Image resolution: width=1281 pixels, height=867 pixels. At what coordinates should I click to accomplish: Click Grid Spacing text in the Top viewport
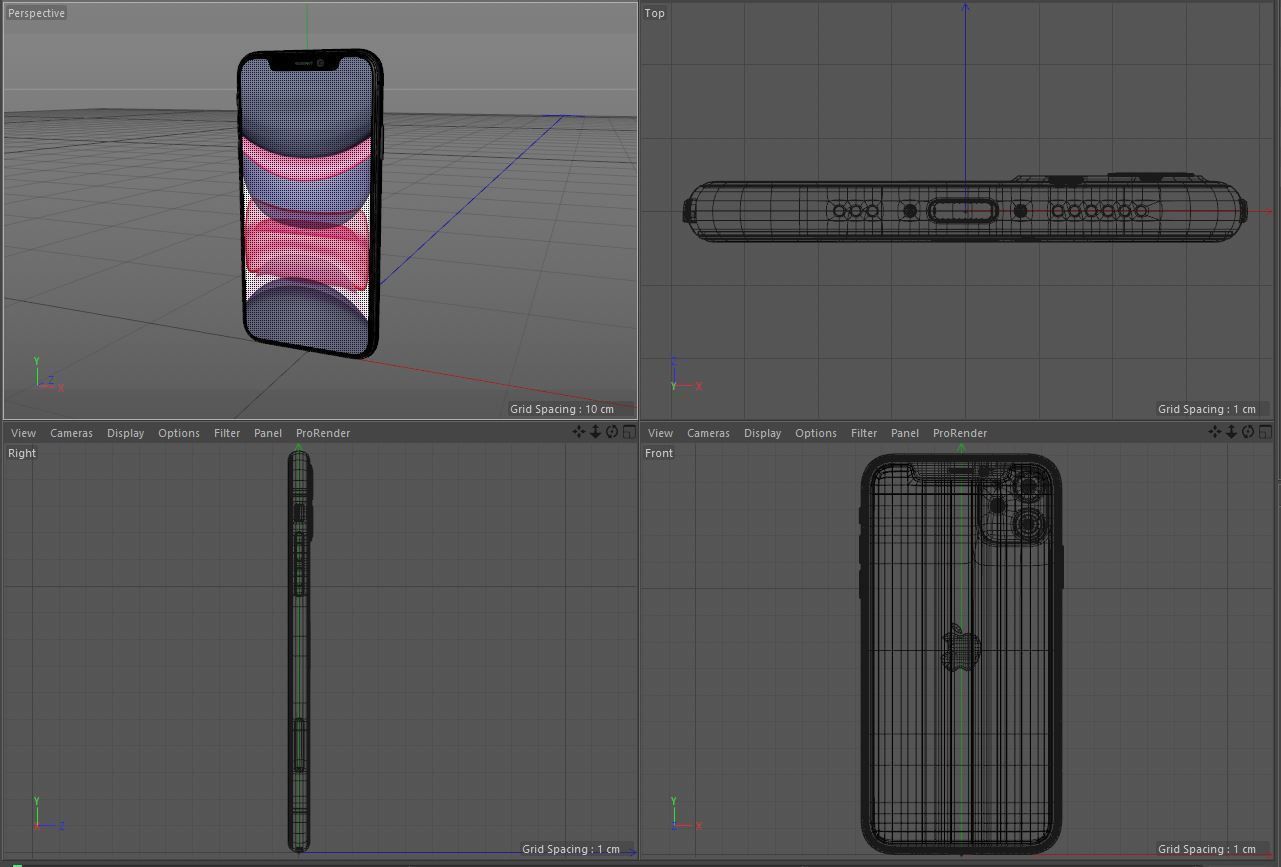1207,409
